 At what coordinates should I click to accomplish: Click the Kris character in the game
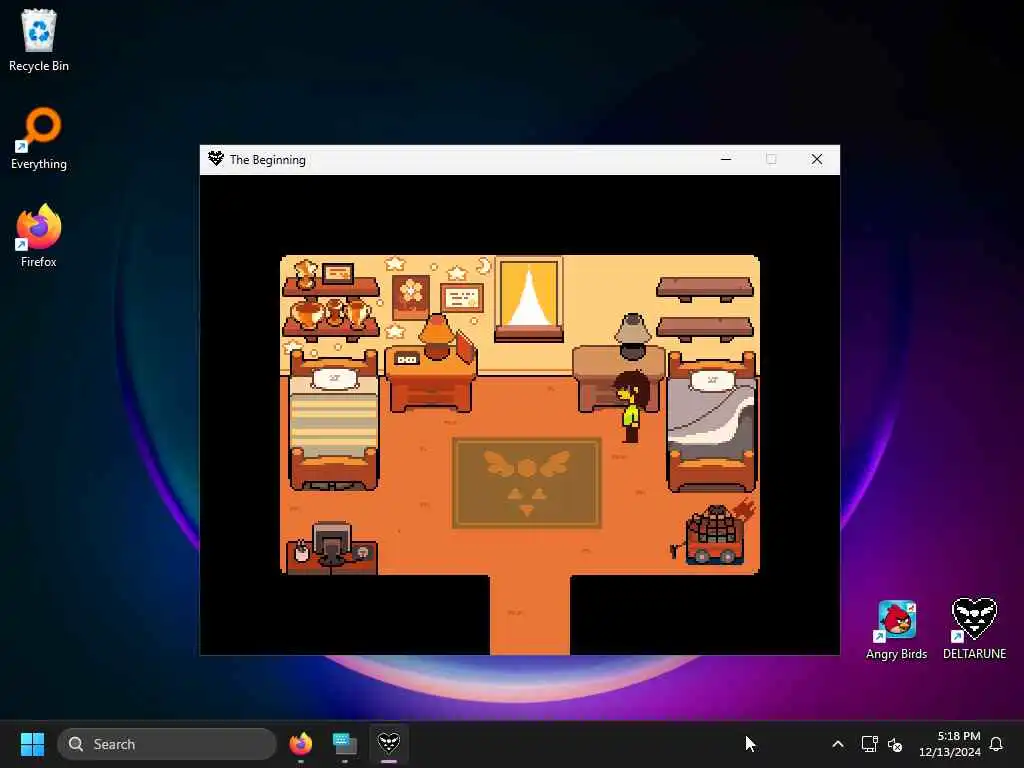click(631, 406)
